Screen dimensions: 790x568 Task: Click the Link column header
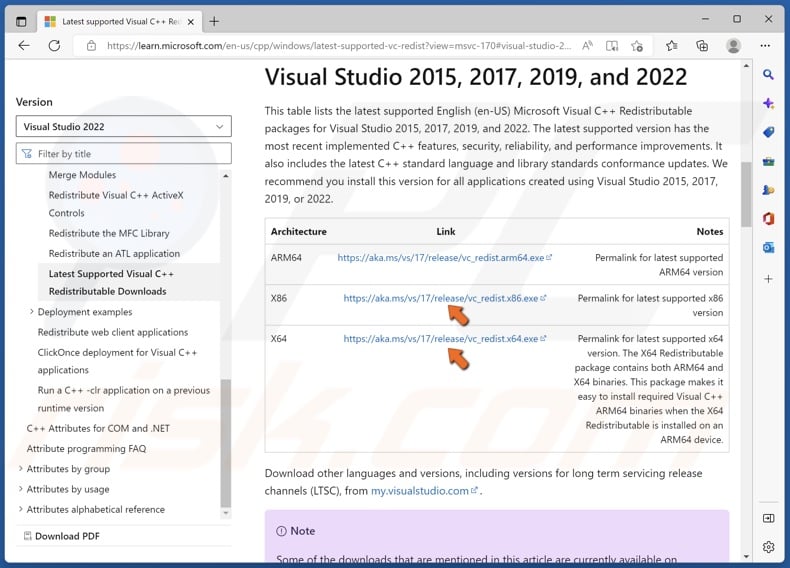coord(445,232)
